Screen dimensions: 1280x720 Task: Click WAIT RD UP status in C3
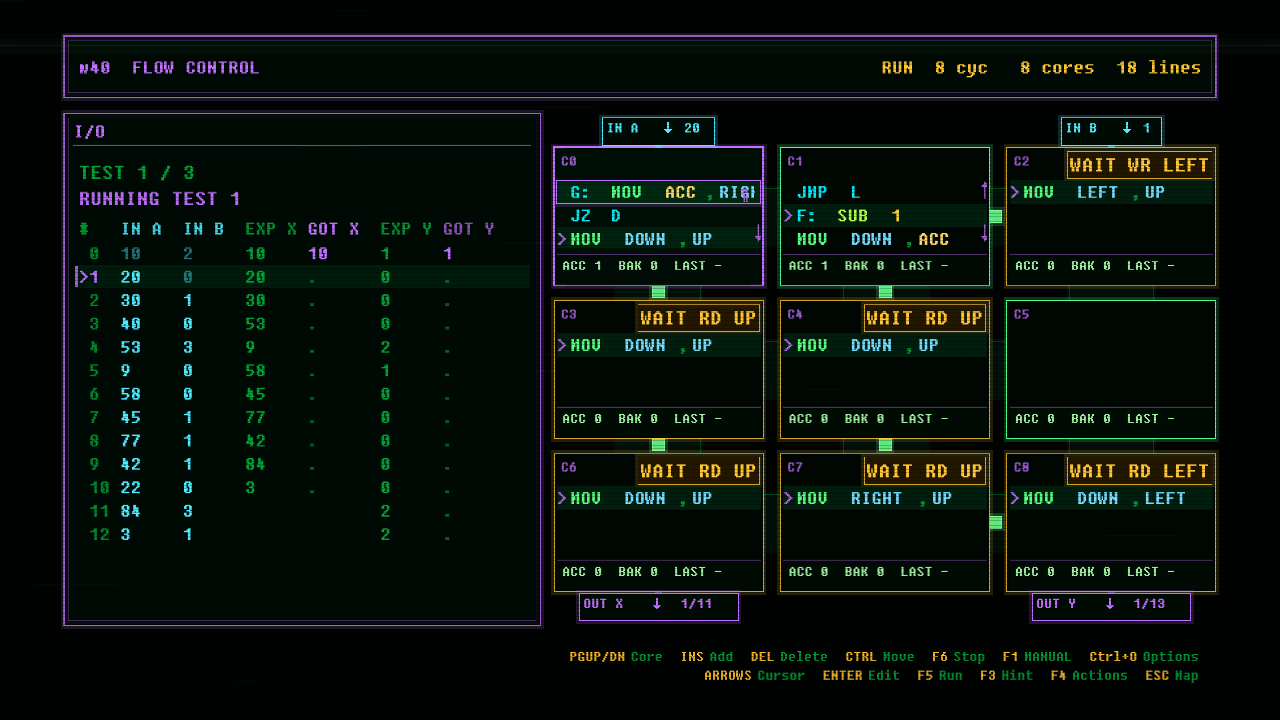(x=698, y=318)
